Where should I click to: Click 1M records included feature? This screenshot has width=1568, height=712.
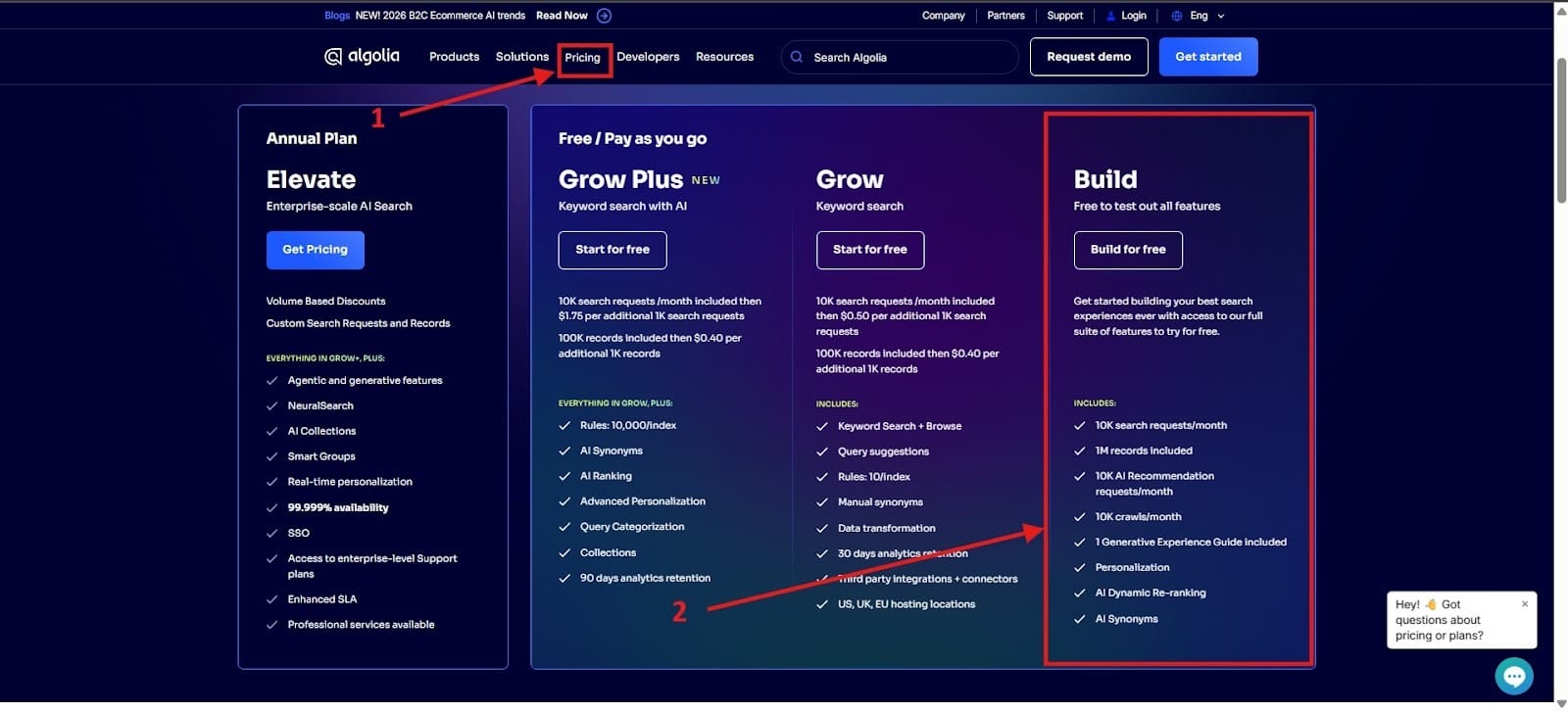click(x=1144, y=451)
